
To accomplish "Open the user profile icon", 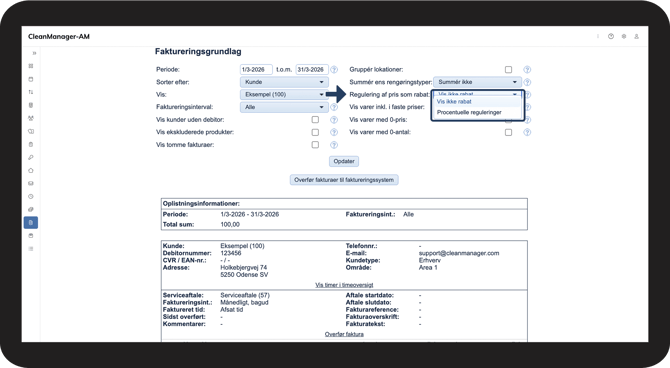I will 636,36.
